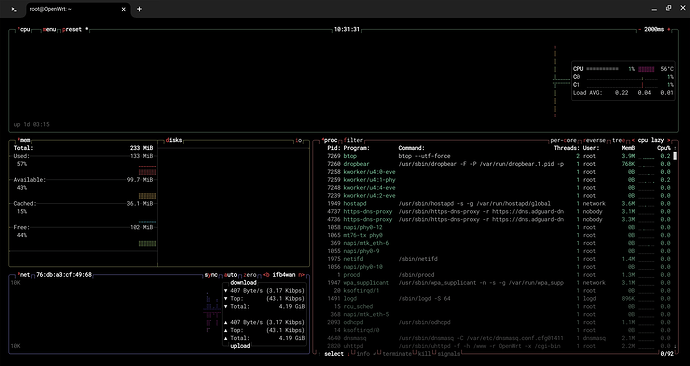
Task: Decrease the 2000ms update interval with minus
Action: click(x=639, y=29)
